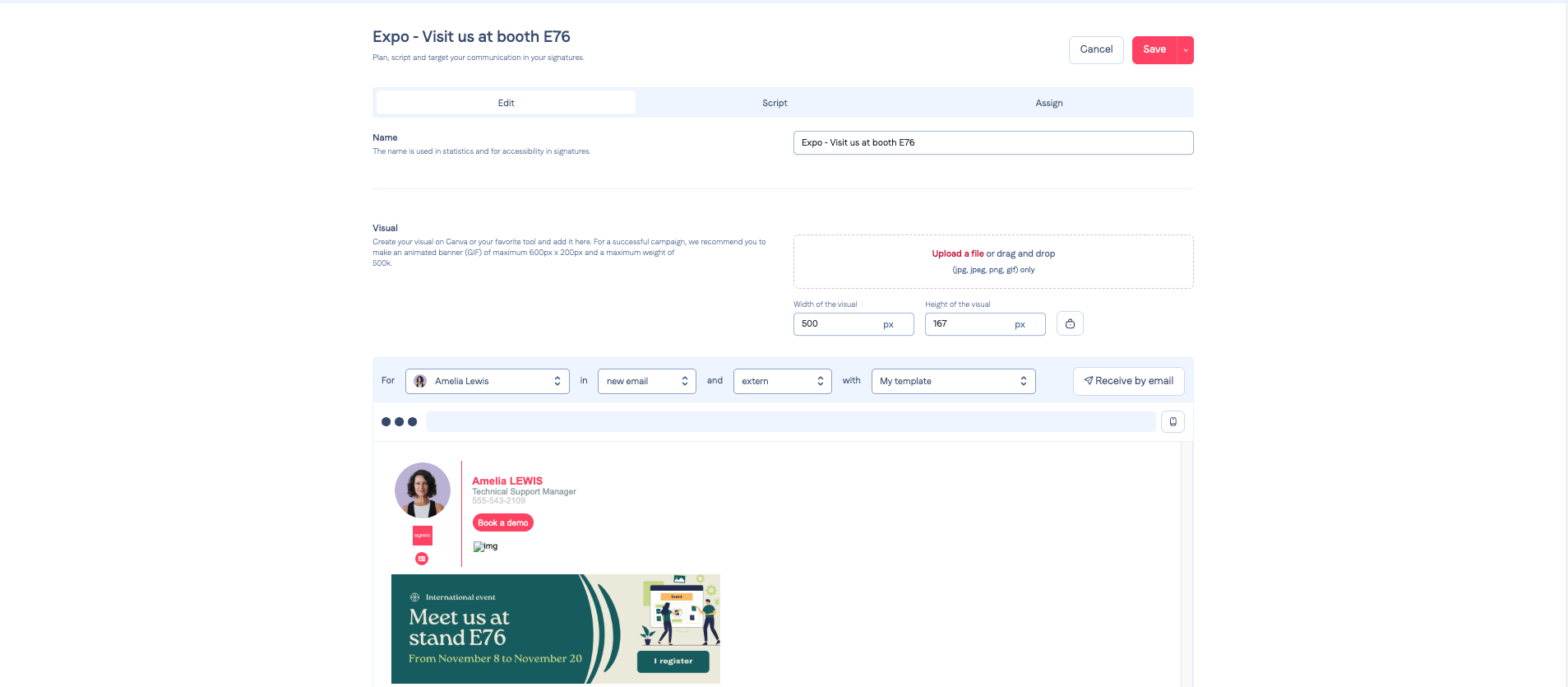Click the round contact card icon below the logo
The image size is (1568, 687).
422,559
